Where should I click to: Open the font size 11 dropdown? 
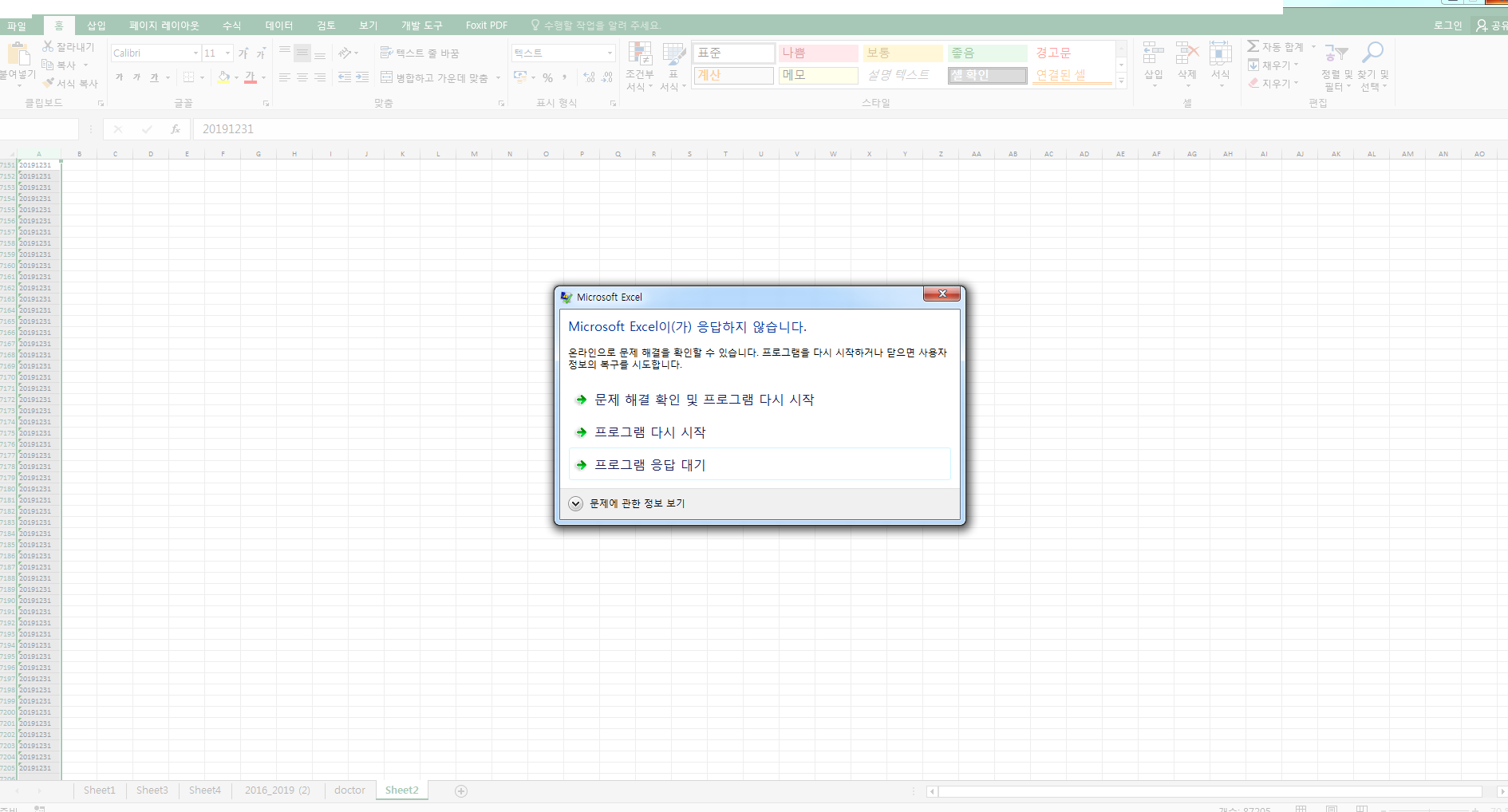point(228,53)
